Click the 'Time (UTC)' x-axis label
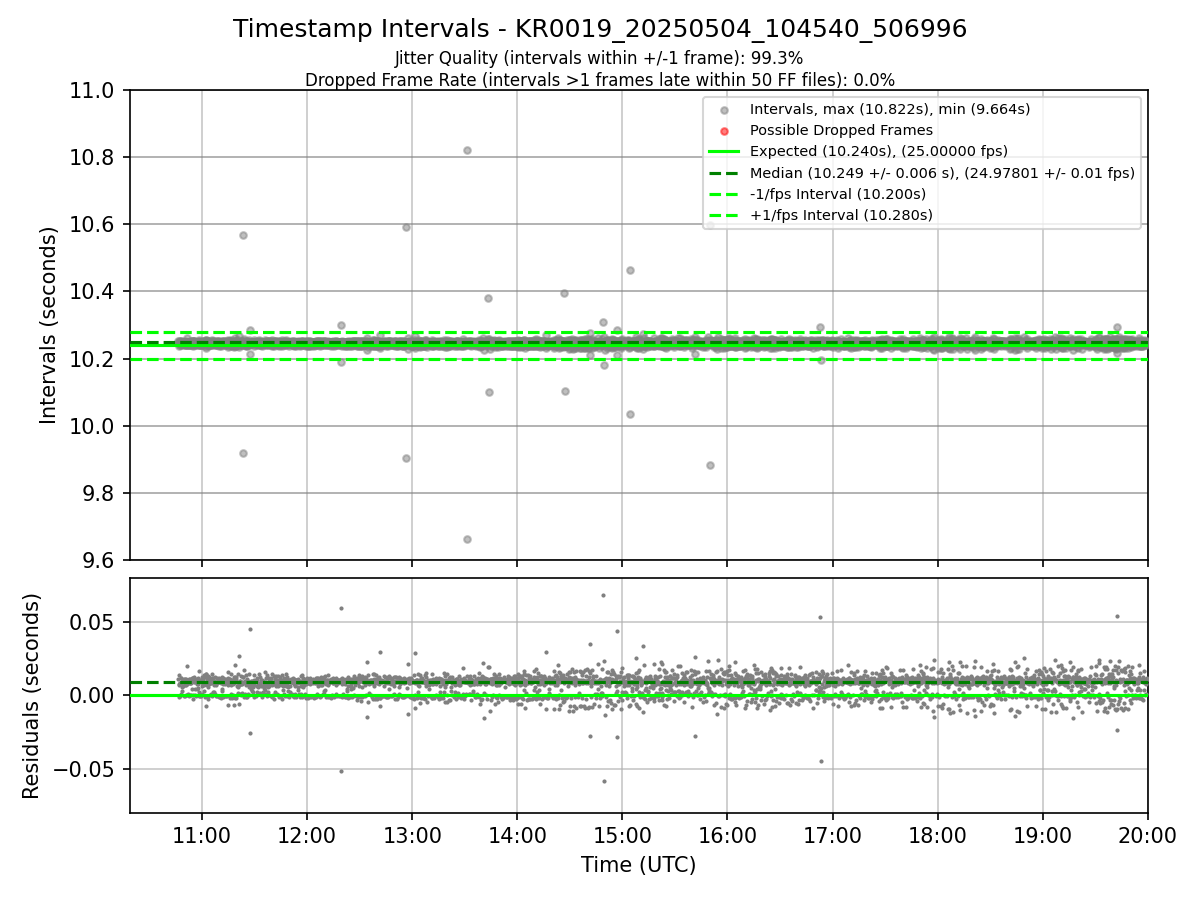The height and width of the screenshot is (900, 1200). coord(638,865)
